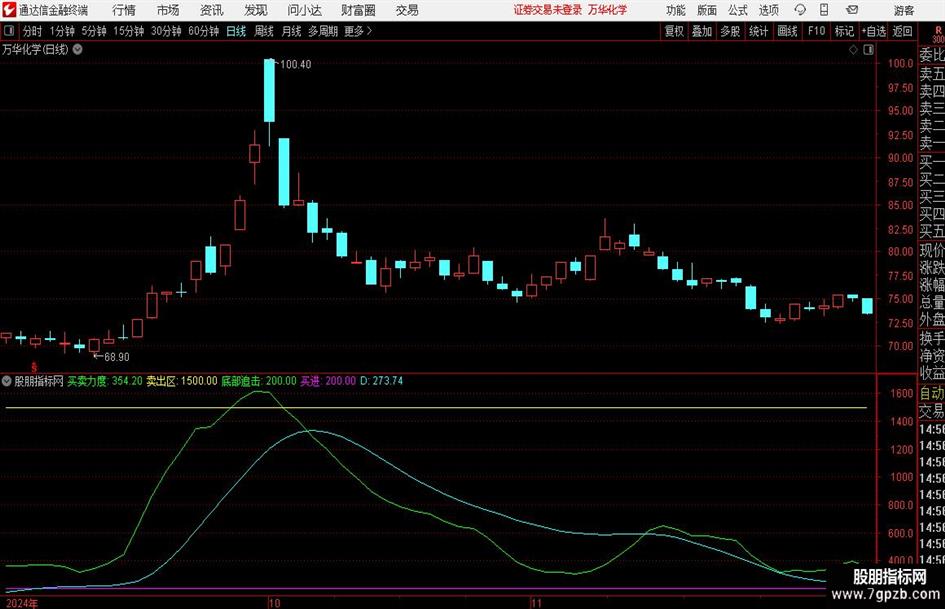Open the 交易 menu
The height and width of the screenshot is (609, 945).
click(x=407, y=10)
